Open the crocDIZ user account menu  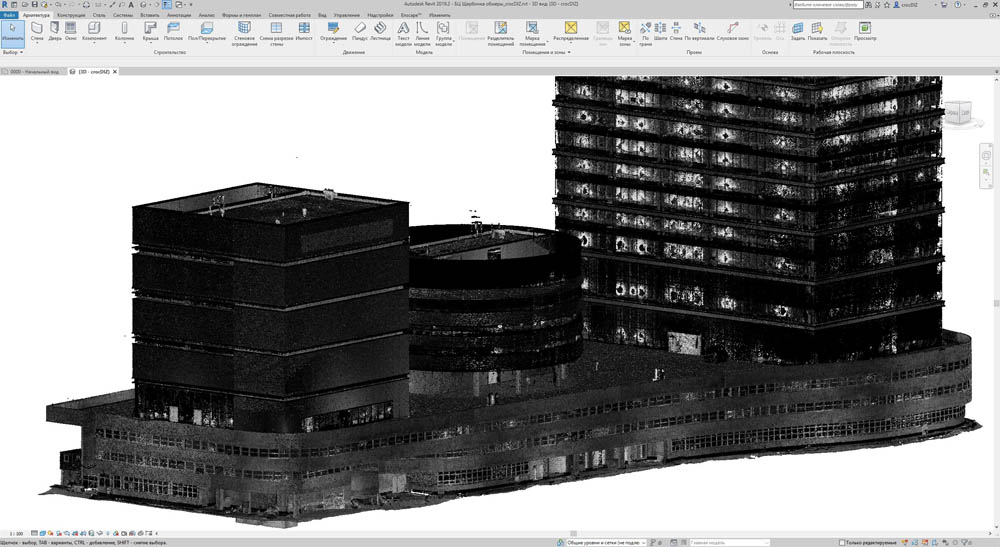(906, 4)
